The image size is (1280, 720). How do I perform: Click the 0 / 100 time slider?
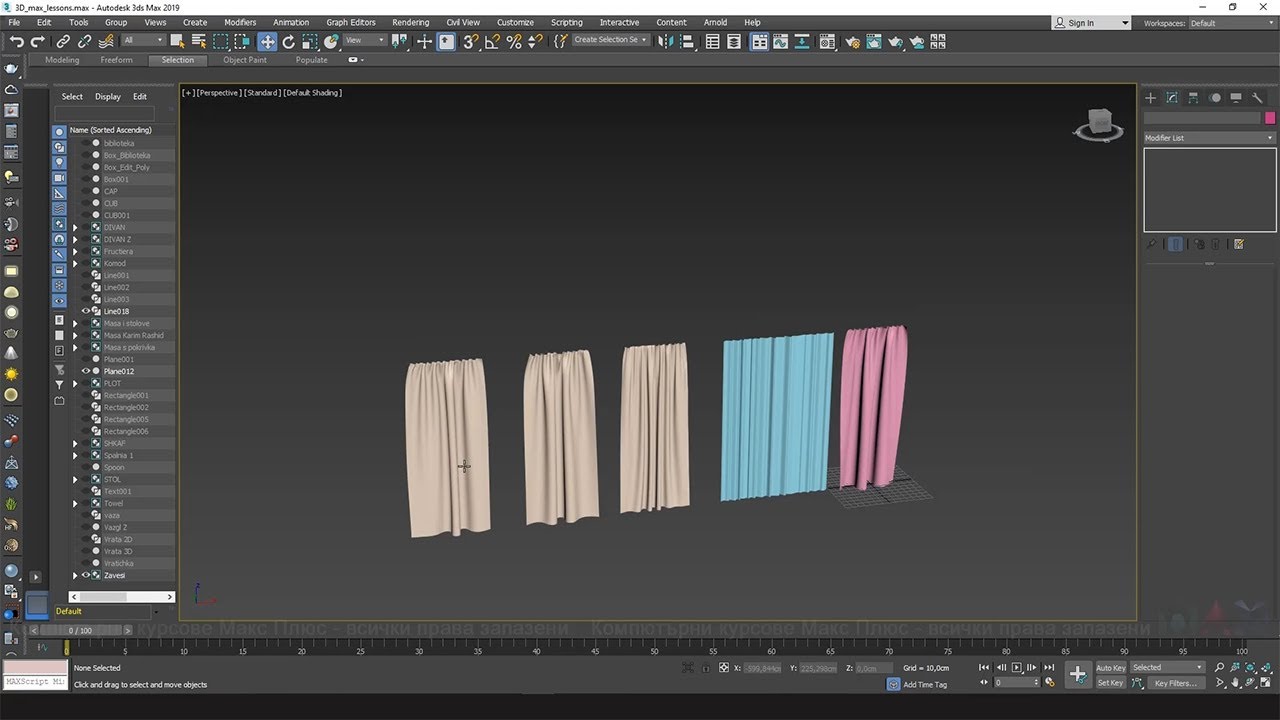tap(80, 630)
